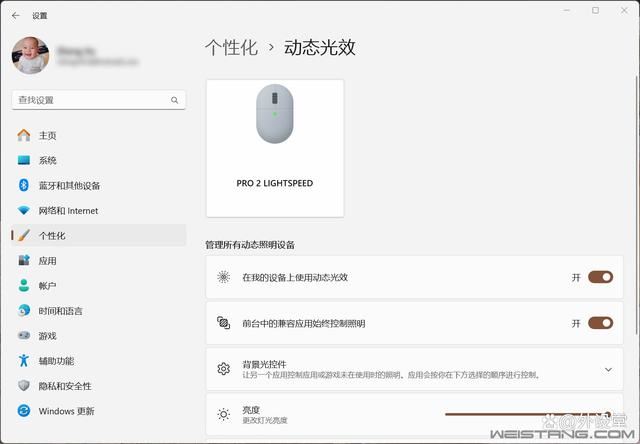Open 辅助功能 settings

click(99, 361)
